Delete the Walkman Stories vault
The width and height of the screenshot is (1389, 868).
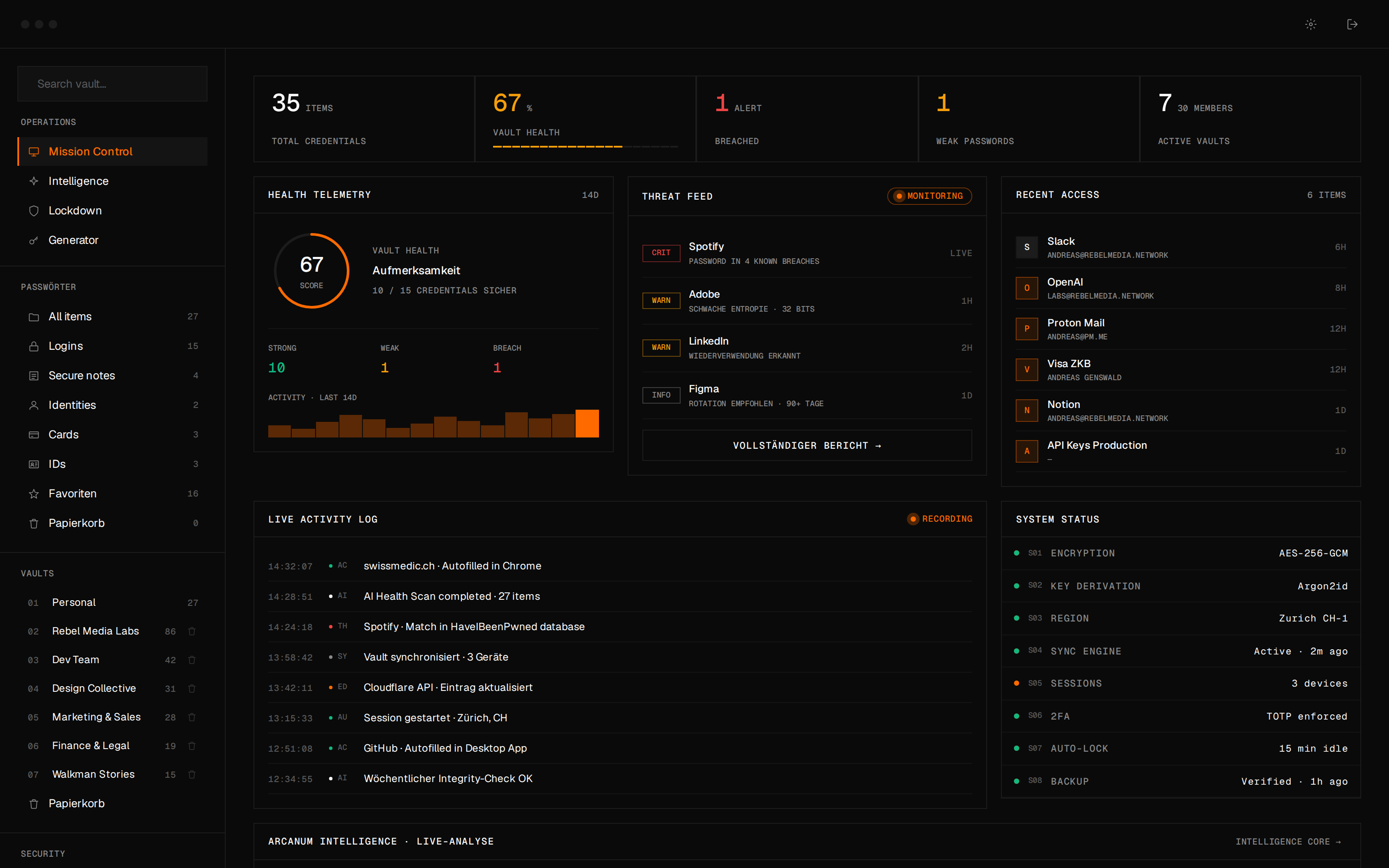point(192,774)
